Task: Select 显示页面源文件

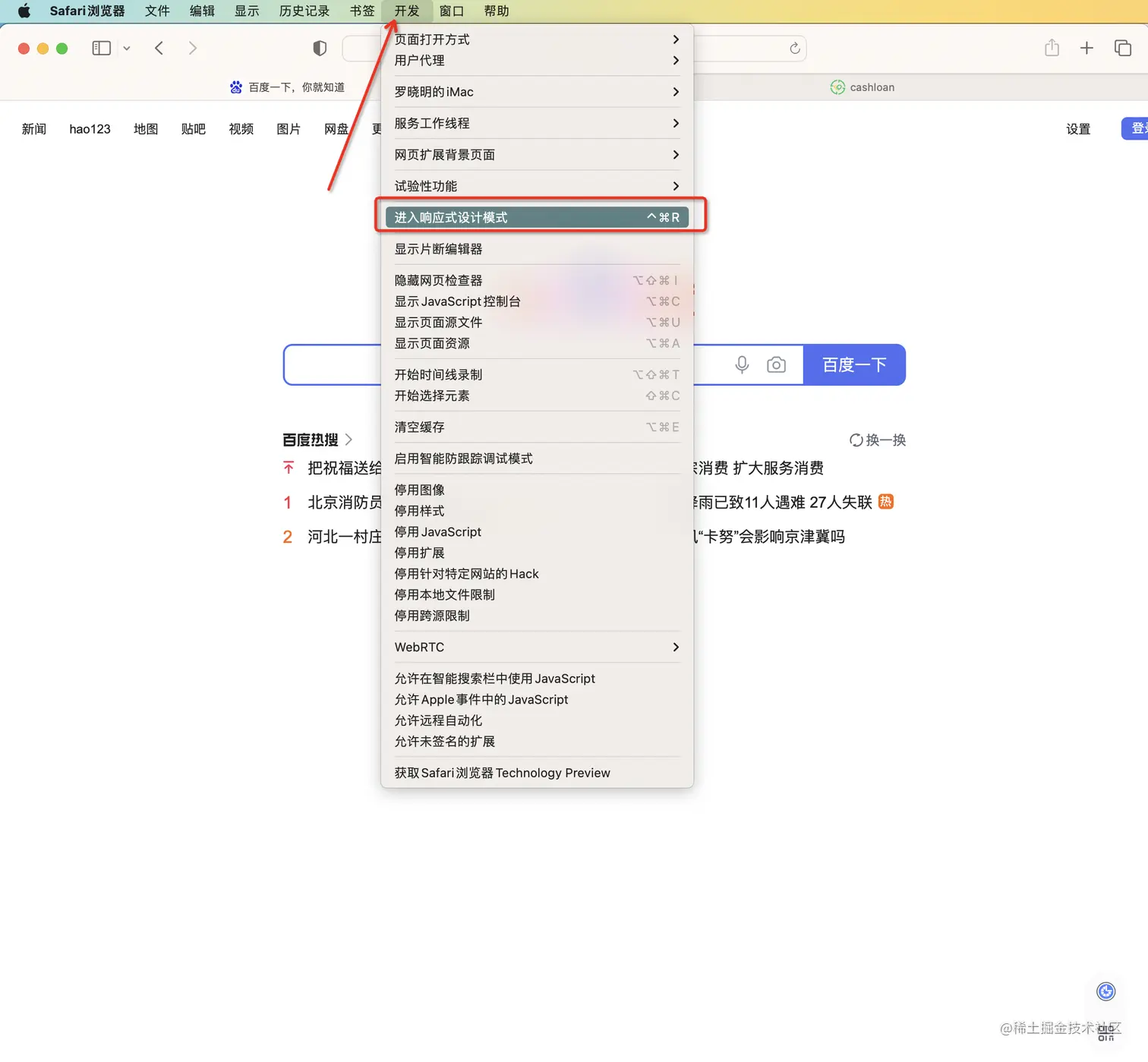Action: 537,323
